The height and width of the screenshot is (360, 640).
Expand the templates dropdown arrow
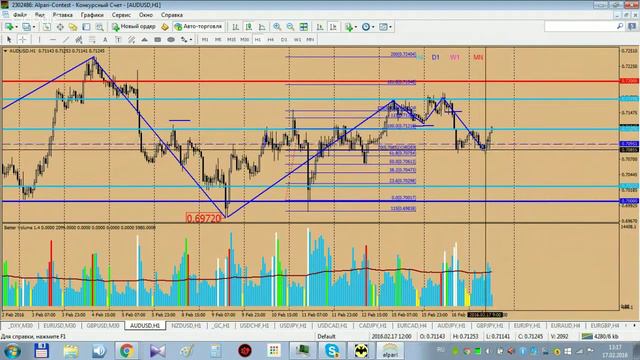pyautogui.click(x=390, y=27)
